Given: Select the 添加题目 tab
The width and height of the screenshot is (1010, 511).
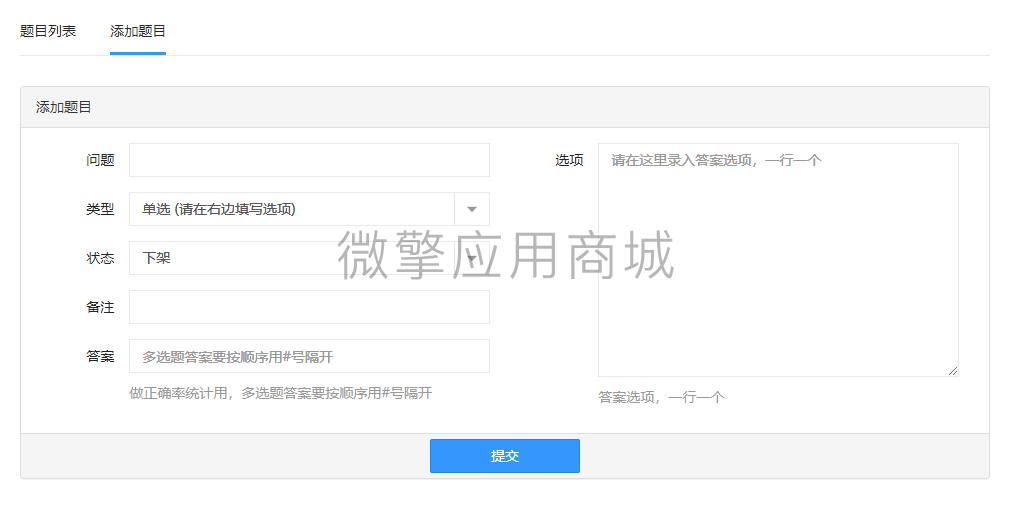Looking at the screenshot, I should tap(138, 31).
